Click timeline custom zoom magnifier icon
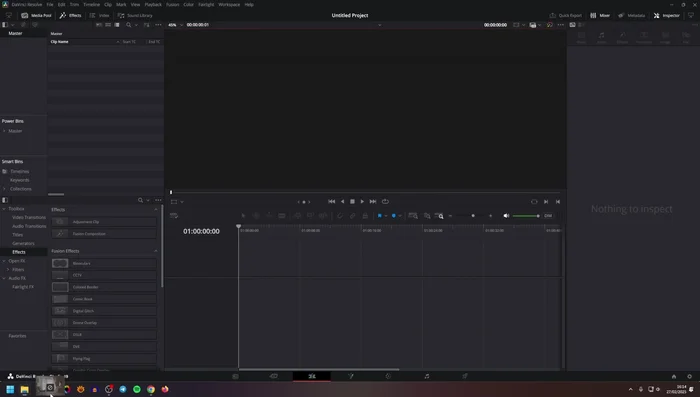This screenshot has width=700, height=397. [439, 216]
